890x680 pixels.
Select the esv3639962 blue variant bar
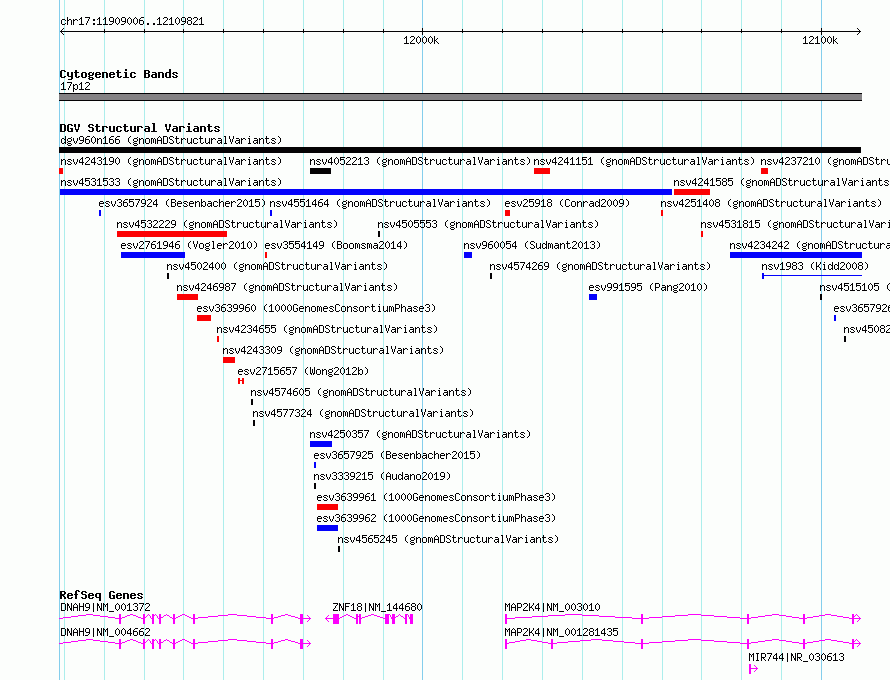(x=328, y=528)
